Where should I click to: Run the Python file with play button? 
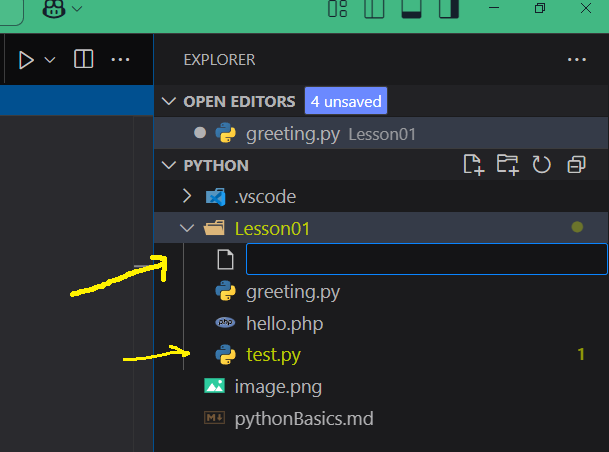tap(26, 60)
